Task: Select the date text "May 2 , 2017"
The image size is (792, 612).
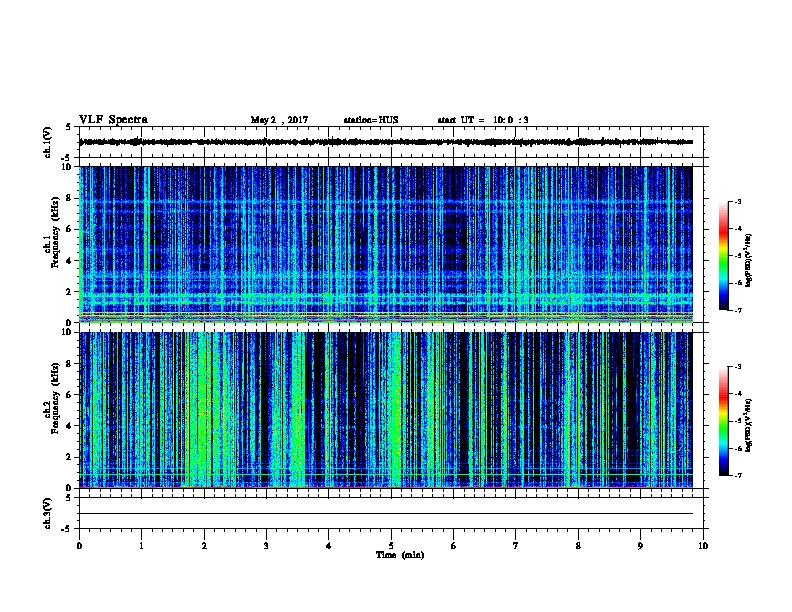Action: tap(279, 120)
